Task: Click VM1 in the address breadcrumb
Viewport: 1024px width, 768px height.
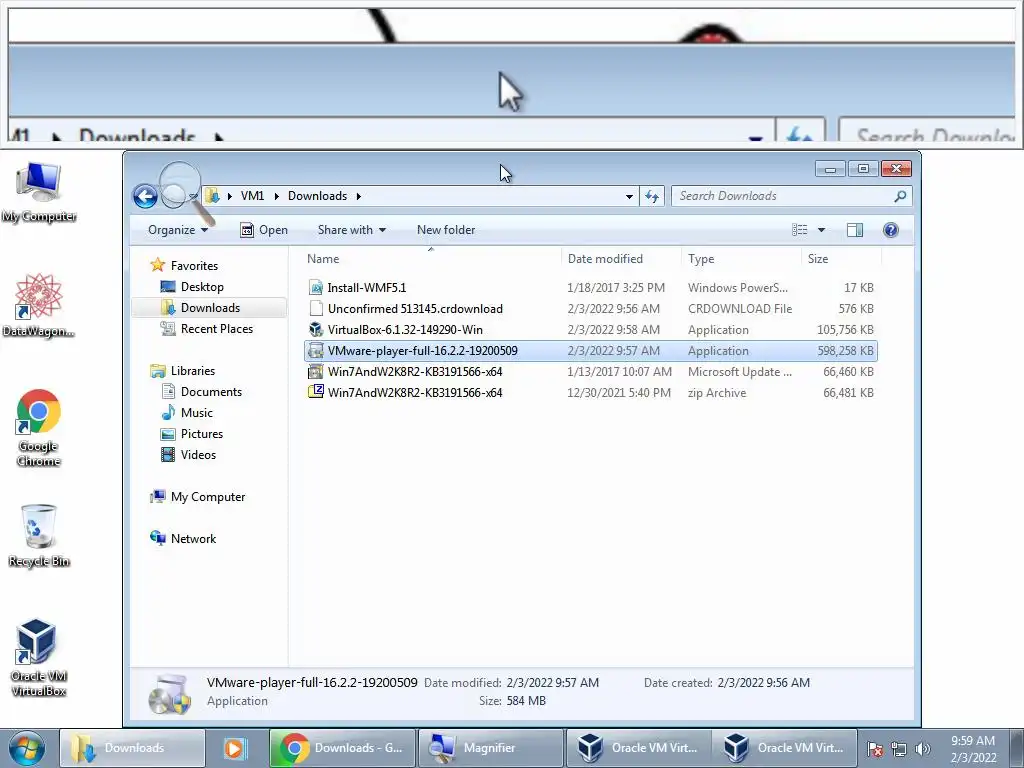Action: [252, 196]
